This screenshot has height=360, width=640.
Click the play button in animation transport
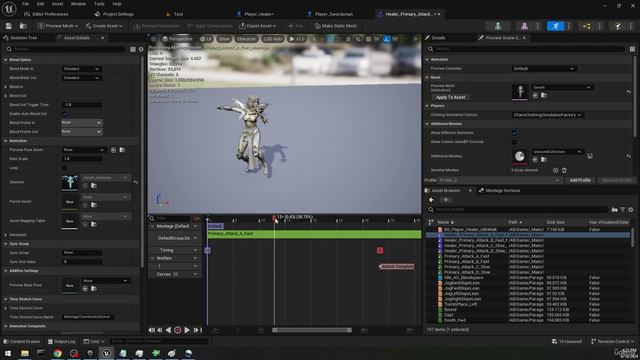click(187, 330)
